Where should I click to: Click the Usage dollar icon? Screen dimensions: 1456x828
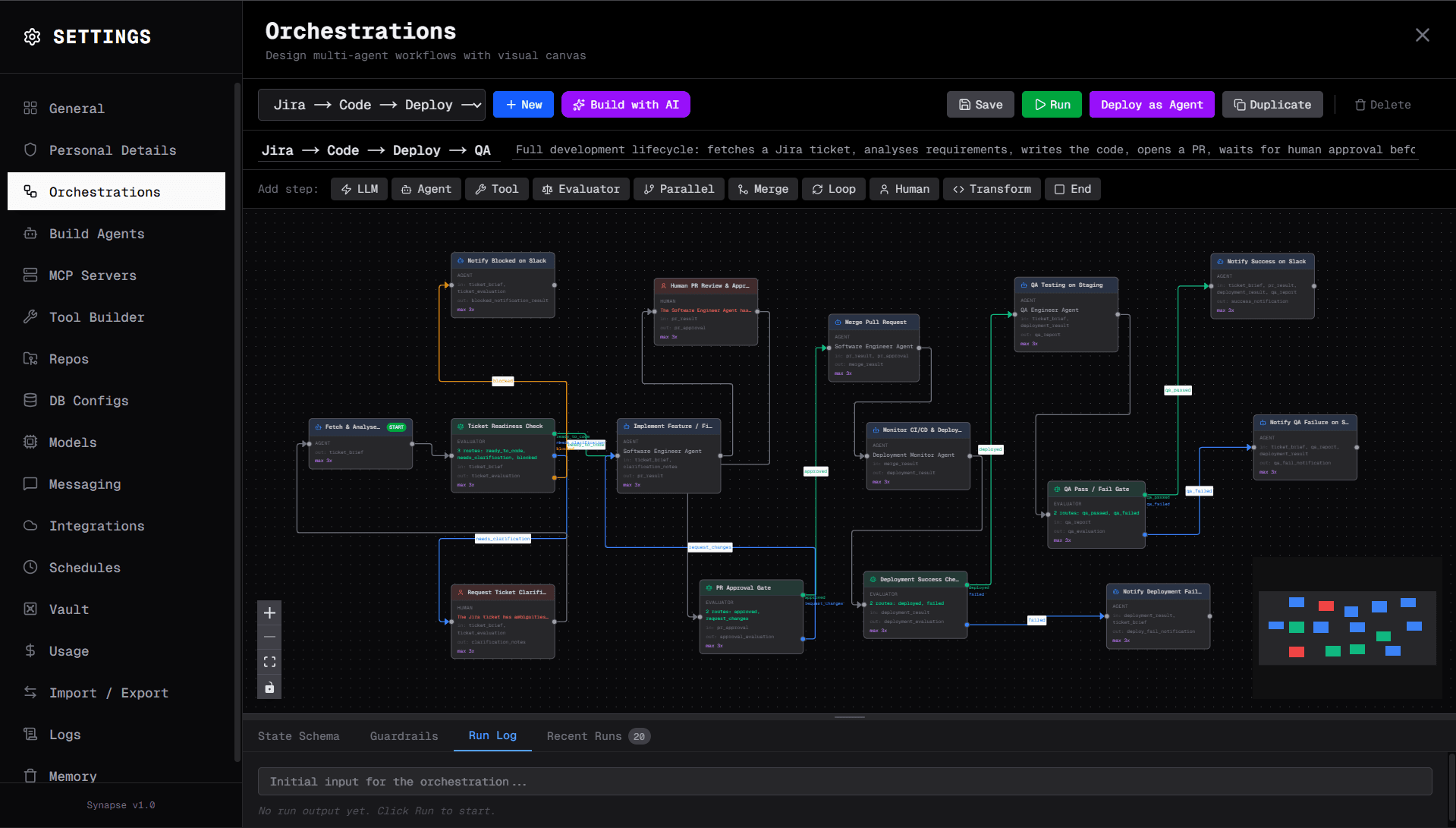point(30,650)
